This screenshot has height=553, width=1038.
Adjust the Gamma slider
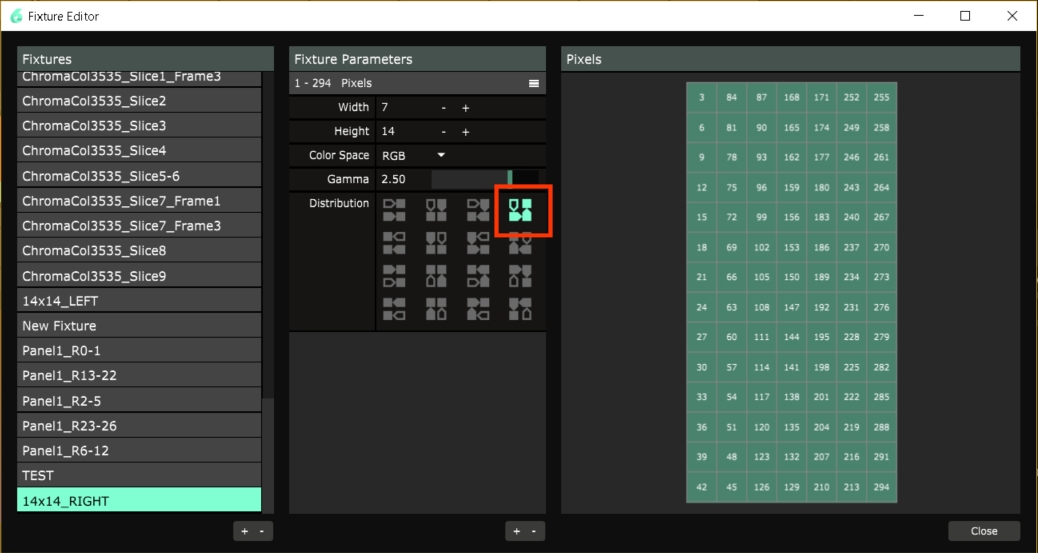click(485, 179)
